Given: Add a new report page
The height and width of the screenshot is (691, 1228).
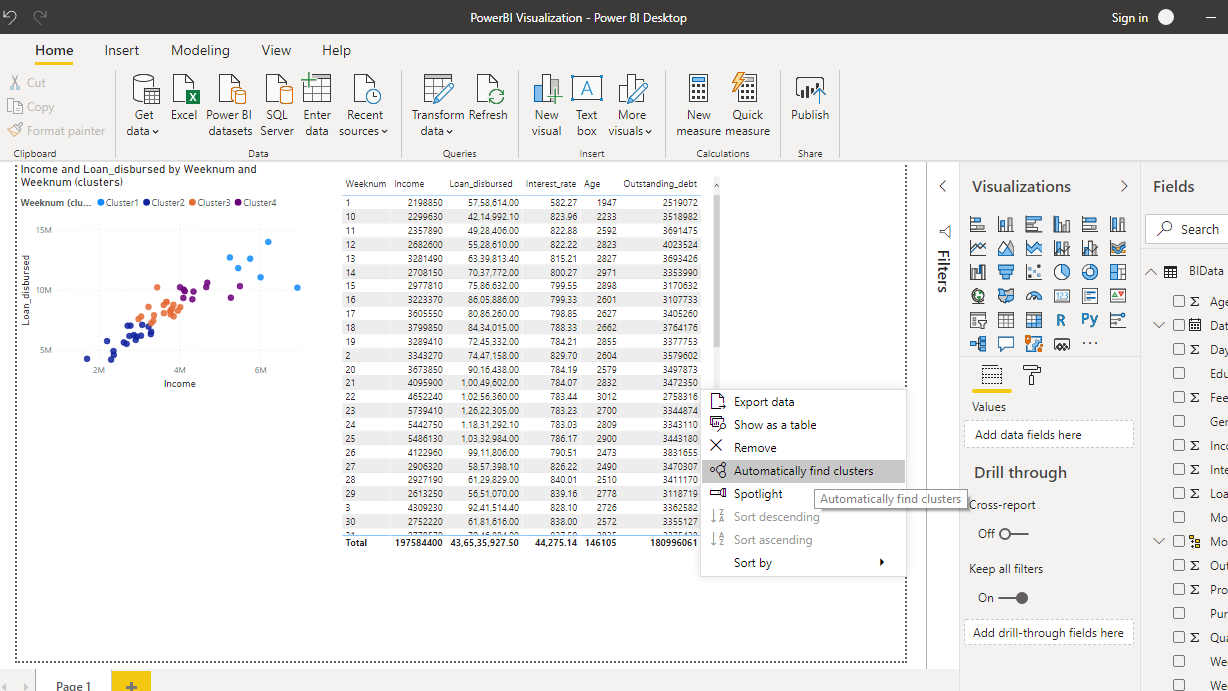Looking at the screenshot, I should pos(130,681).
